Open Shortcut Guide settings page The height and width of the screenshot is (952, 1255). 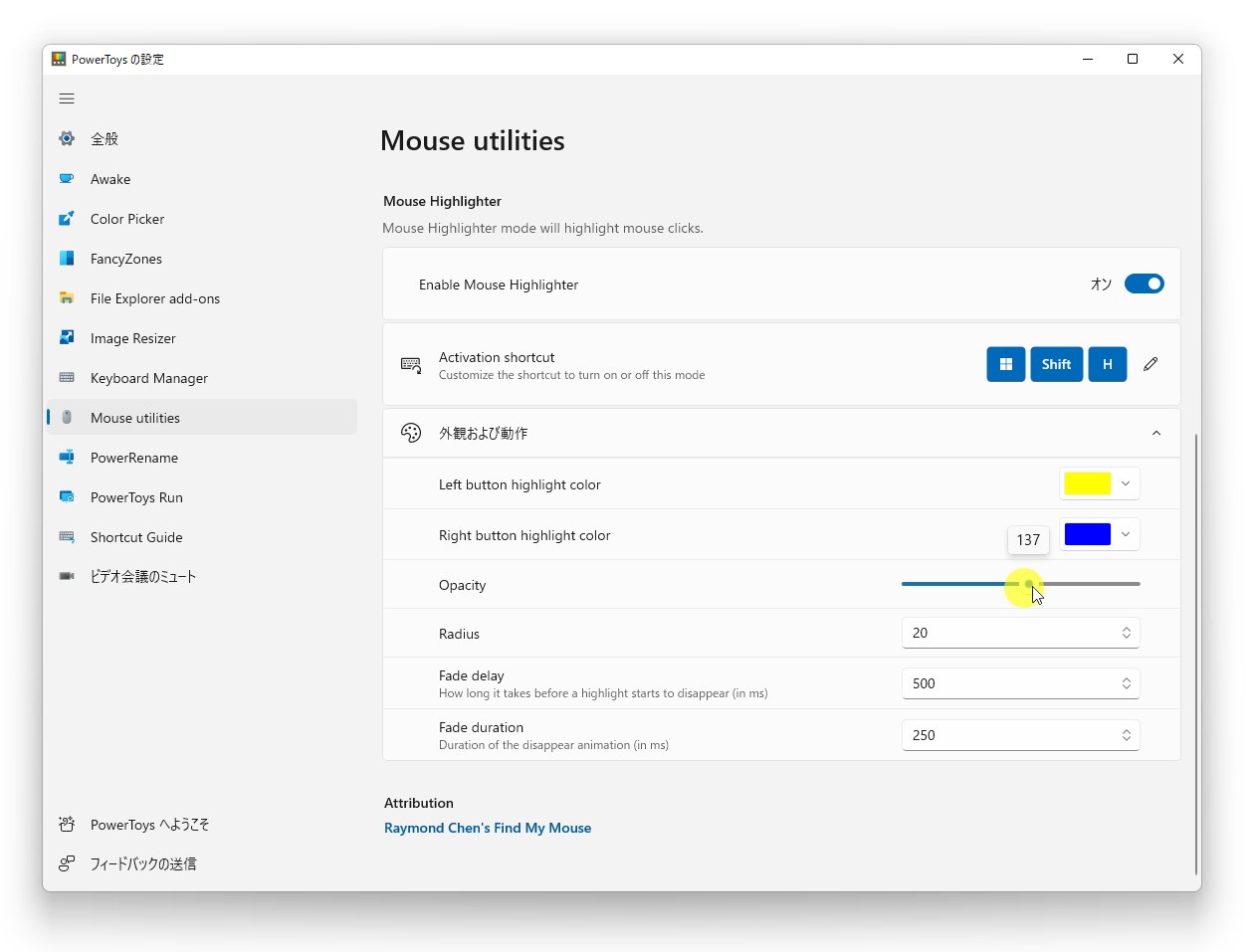pyautogui.click(x=135, y=537)
